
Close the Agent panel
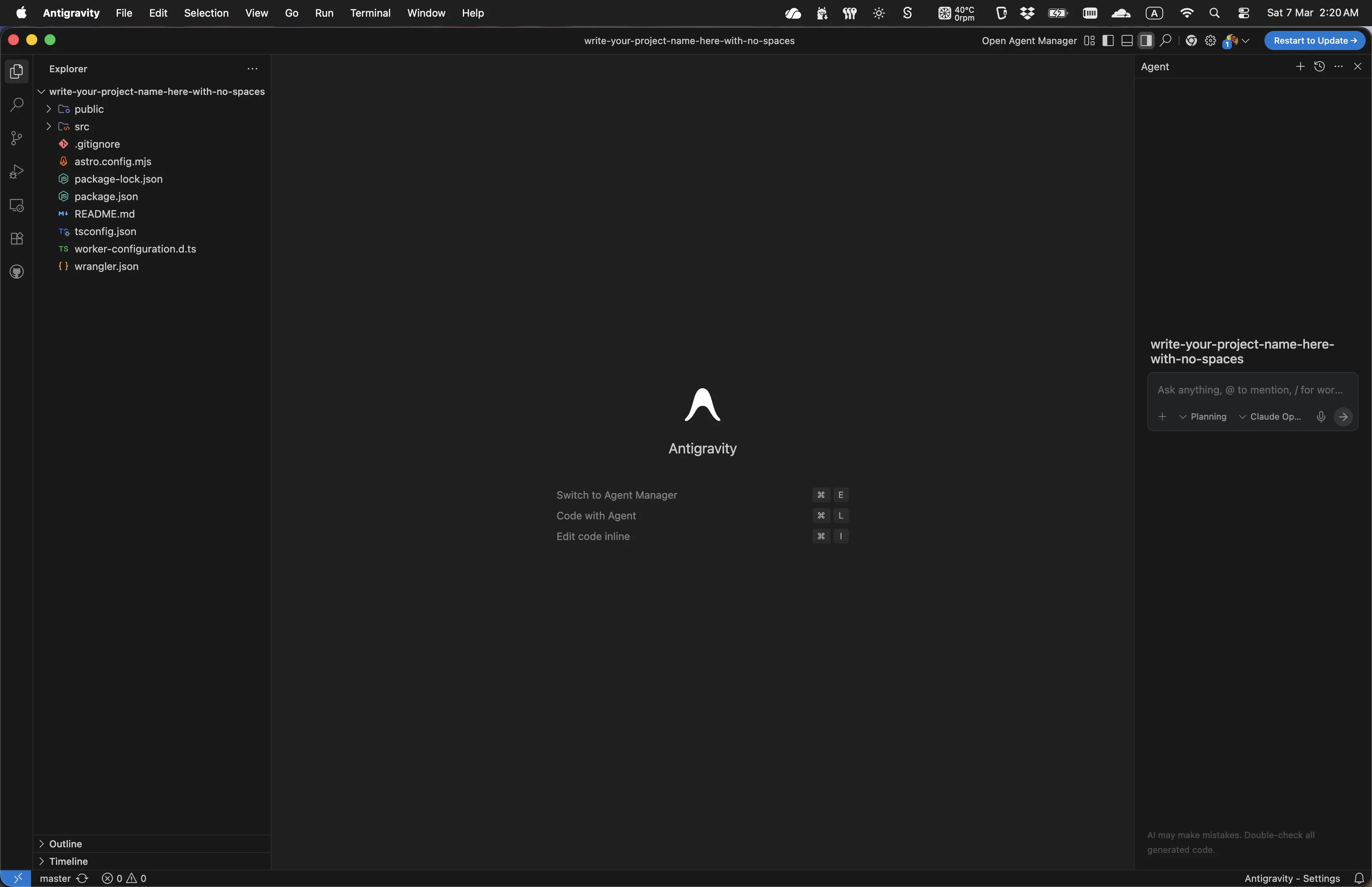pyautogui.click(x=1358, y=66)
